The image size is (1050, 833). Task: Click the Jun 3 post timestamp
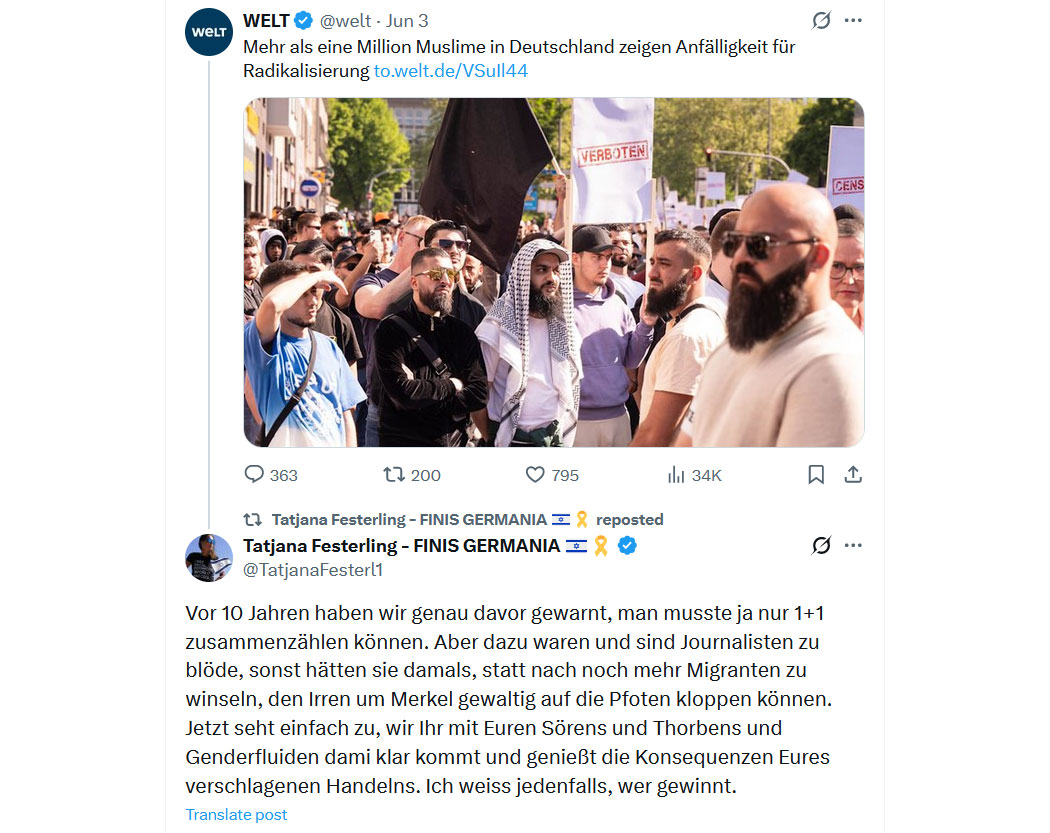pyautogui.click(x=406, y=21)
